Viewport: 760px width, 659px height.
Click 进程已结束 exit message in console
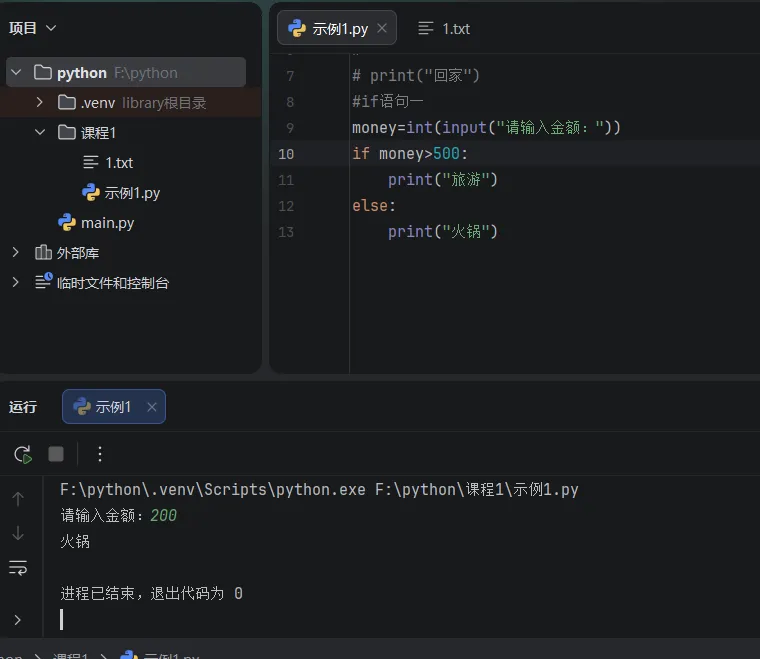[151, 593]
